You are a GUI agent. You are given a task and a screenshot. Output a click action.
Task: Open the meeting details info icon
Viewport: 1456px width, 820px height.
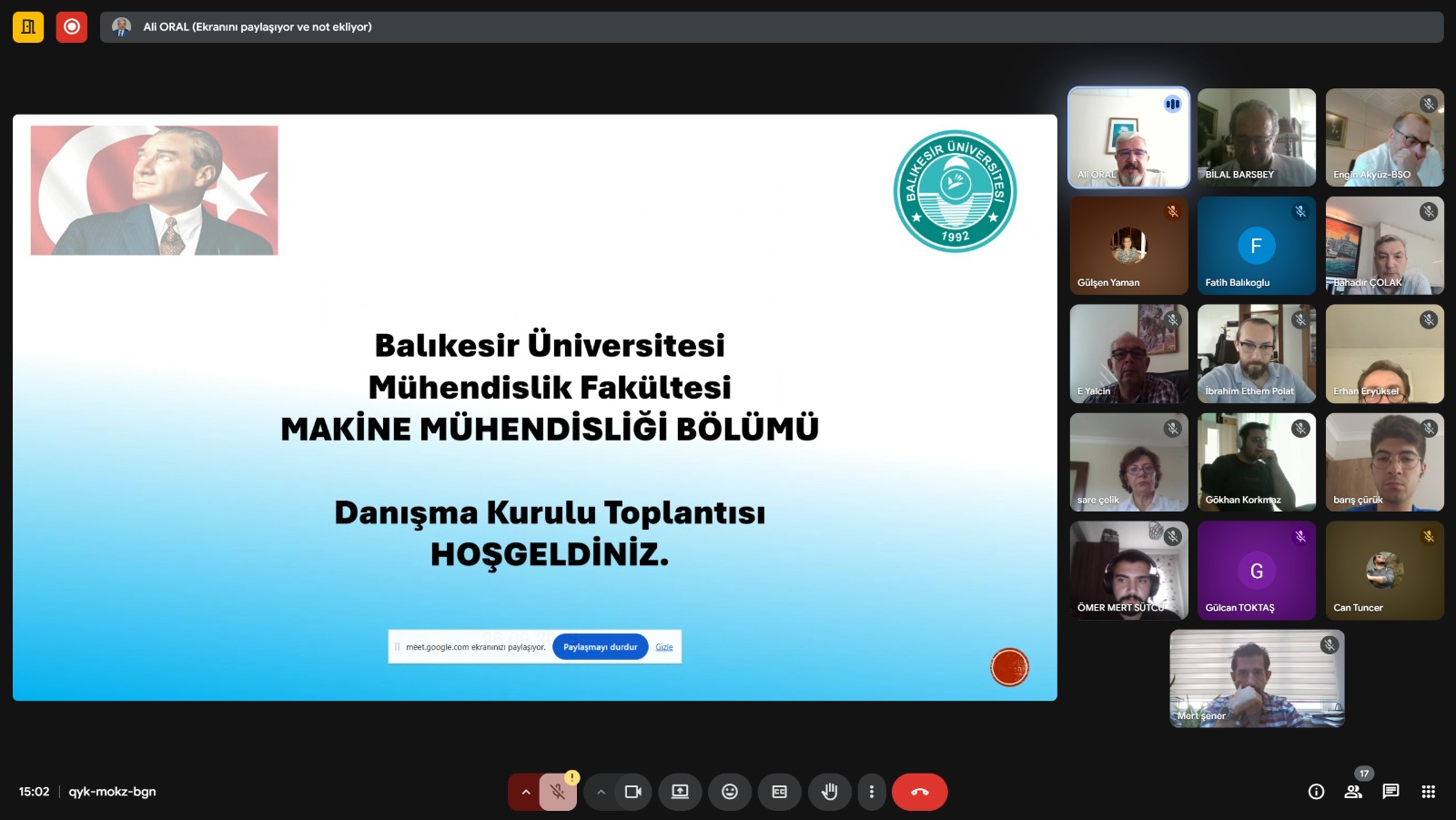pyautogui.click(x=1316, y=792)
